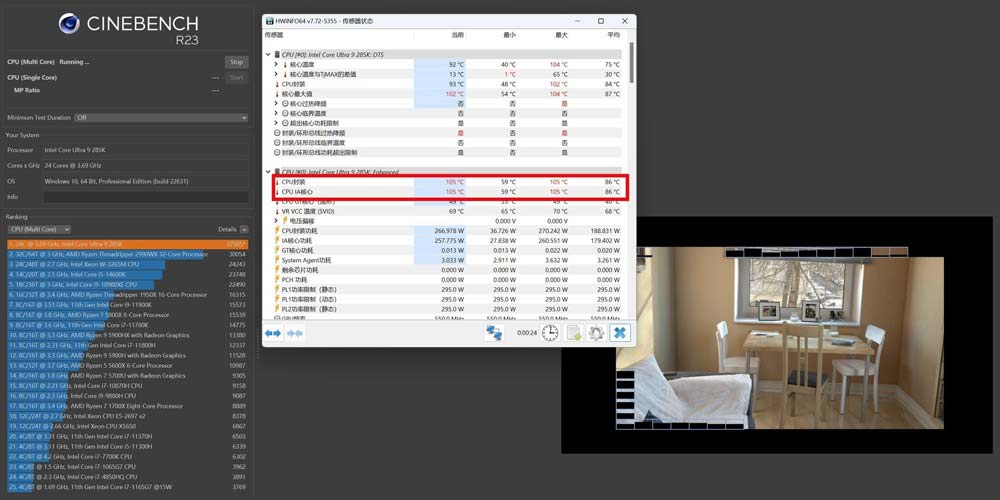Click the HWiNFO clock reset timer icon
The image size is (1000, 500).
pyautogui.click(x=551, y=332)
